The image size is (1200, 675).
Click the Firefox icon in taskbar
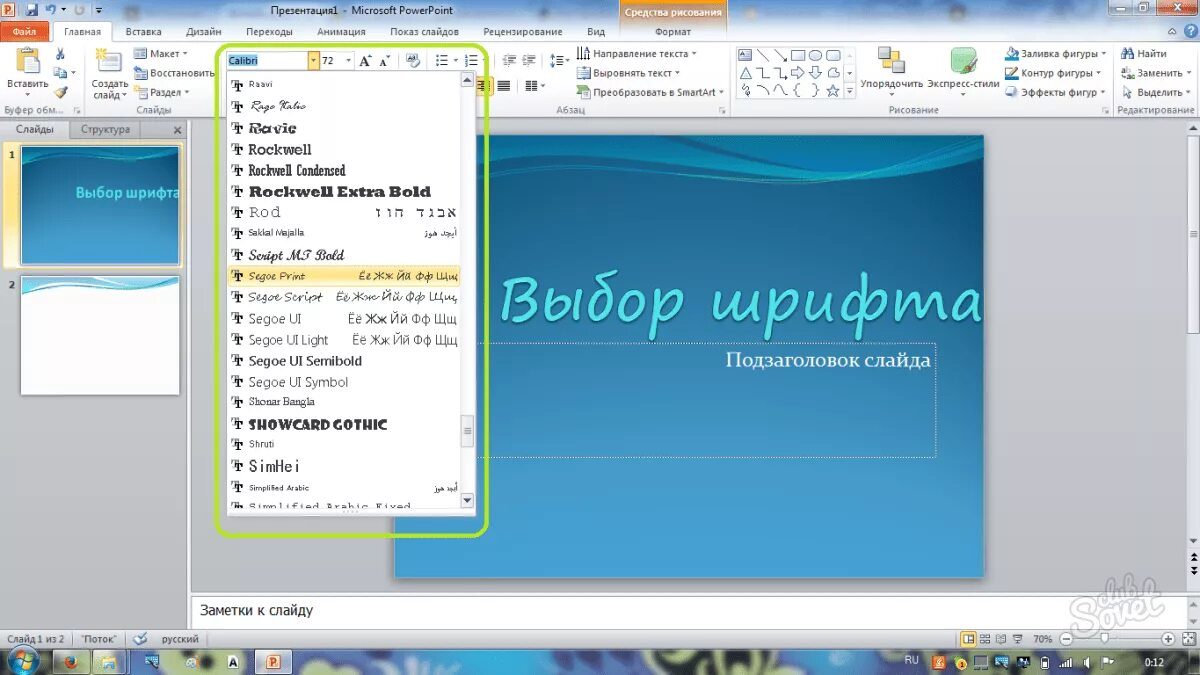69,661
